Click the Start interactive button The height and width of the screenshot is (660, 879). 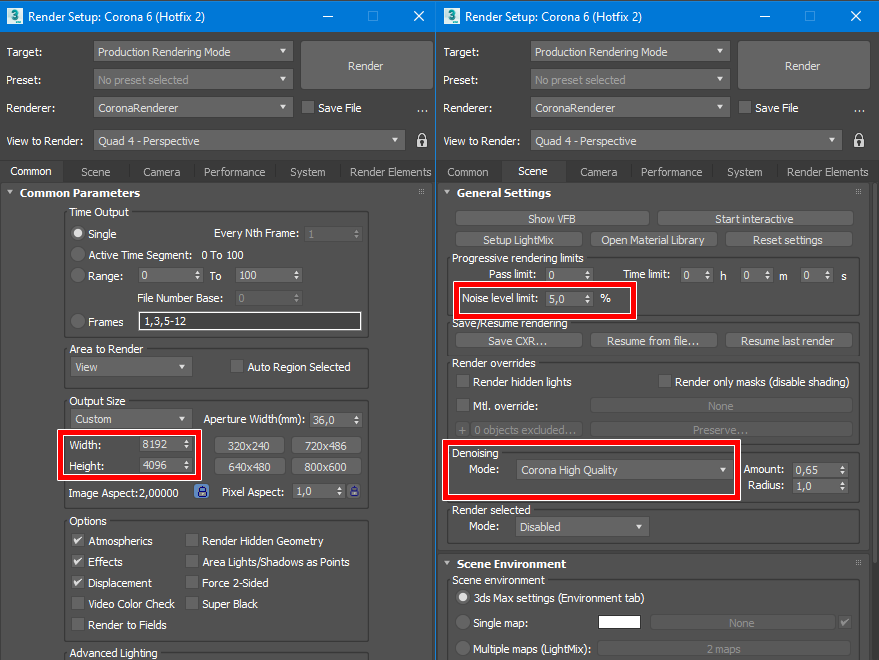tap(755, 219)
